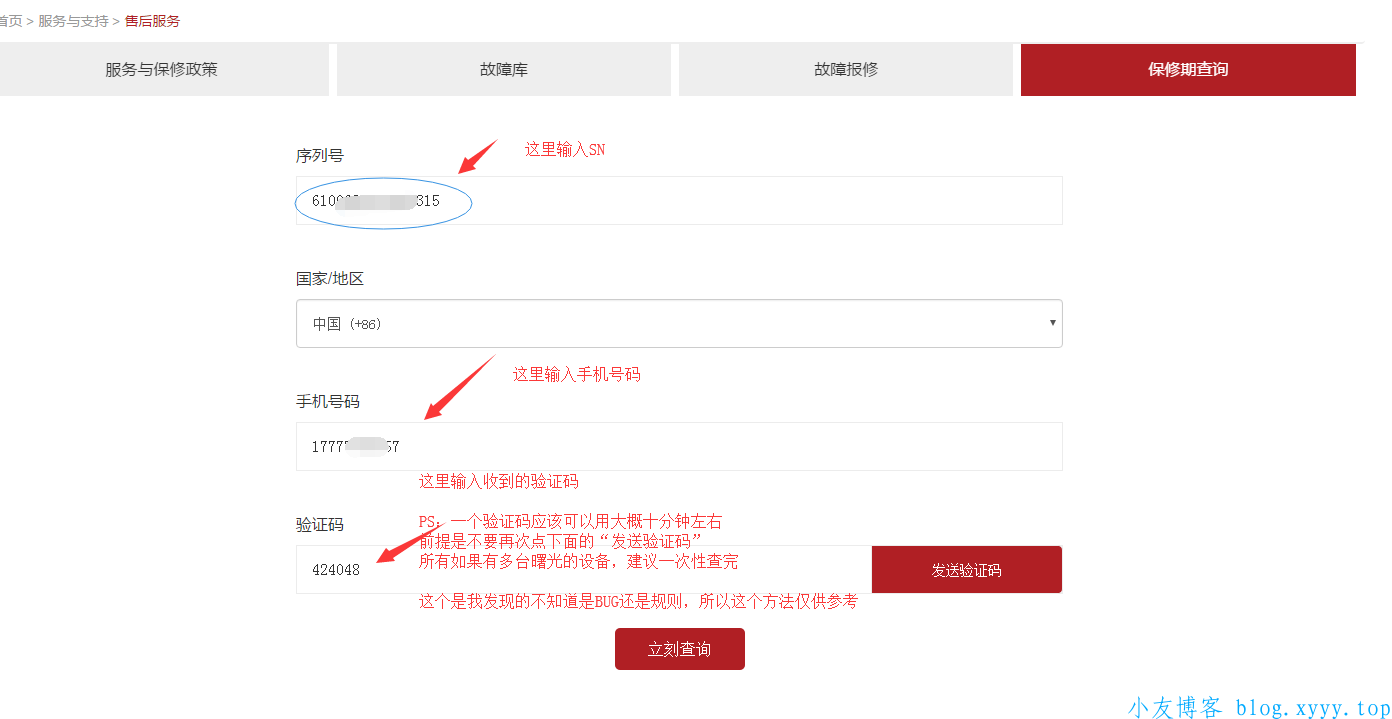Image resolution: width=1392 pixels, height=719 pixels.
Task: Click 售后服务 breadcrumb item
Action: pyautogui.click(x=152, y=21)
